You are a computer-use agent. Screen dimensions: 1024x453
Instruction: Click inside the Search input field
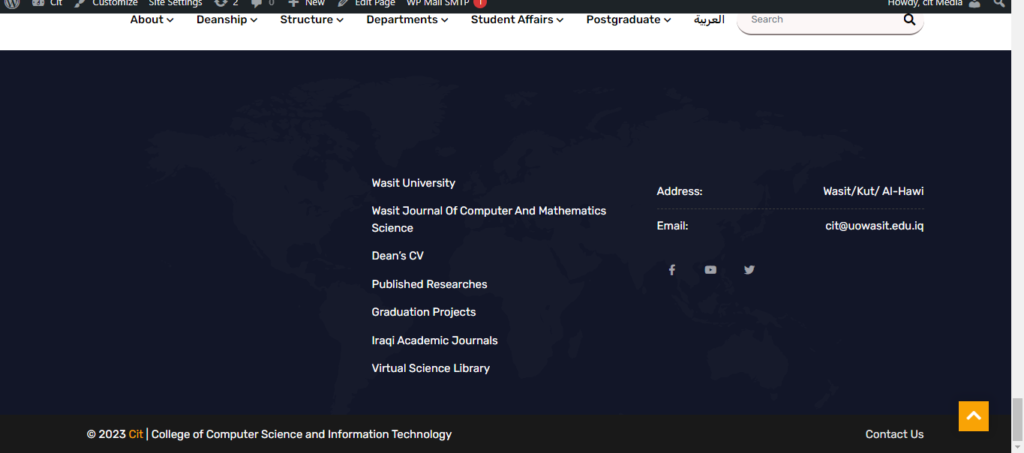point(820,20)
